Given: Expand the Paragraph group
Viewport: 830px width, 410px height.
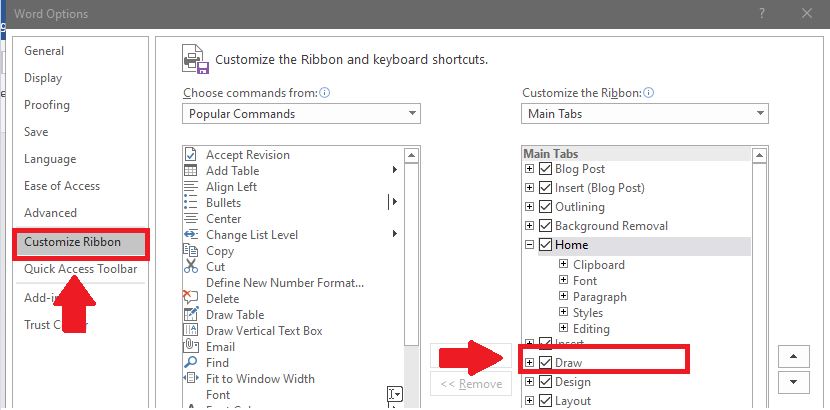Looking at the screenshot, I should [x=563, y=296].
